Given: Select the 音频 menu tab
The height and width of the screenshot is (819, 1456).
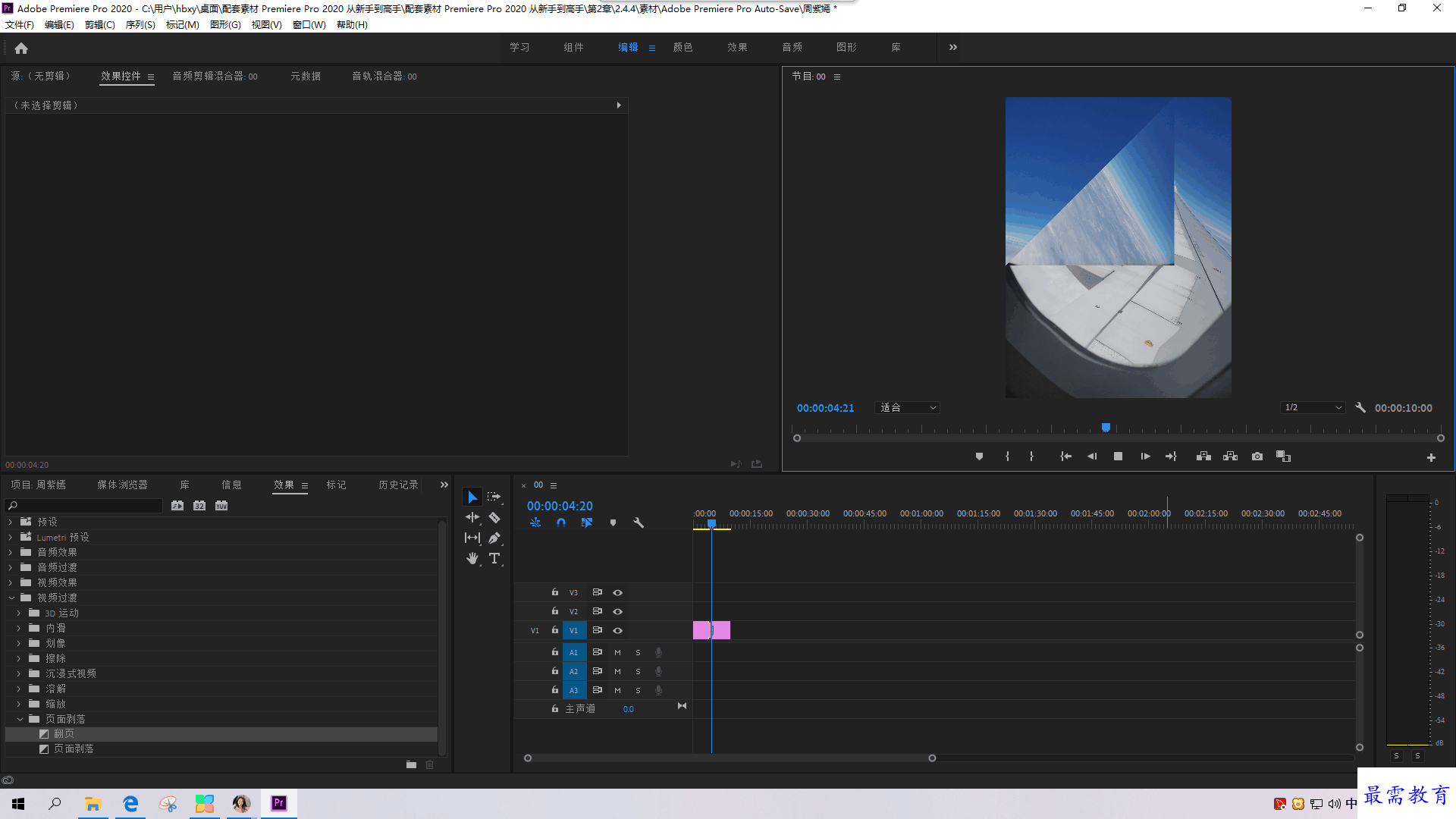Looking at the screenshot, I should pyautogui.click(x=791, y=47).
